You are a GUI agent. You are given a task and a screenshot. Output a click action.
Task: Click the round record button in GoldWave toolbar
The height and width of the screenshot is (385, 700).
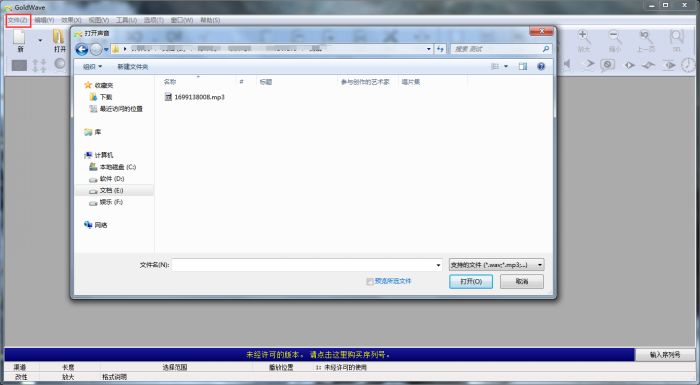point(60,64)
